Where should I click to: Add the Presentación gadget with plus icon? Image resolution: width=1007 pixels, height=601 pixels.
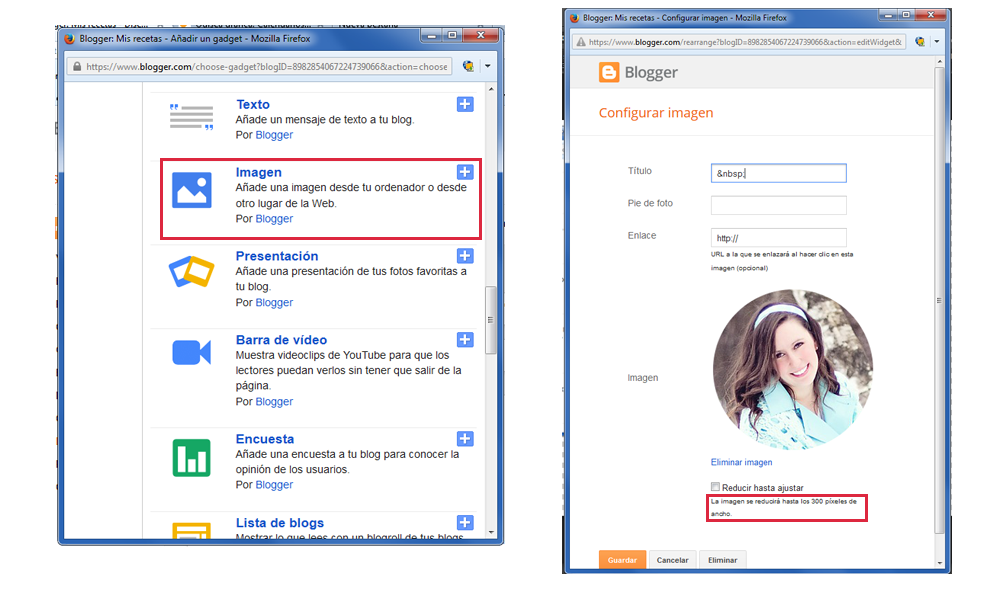click(466, 256)
